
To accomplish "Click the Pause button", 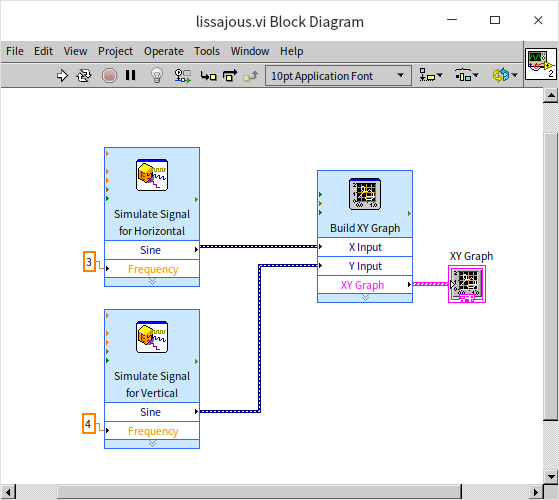I will (130, 75).
